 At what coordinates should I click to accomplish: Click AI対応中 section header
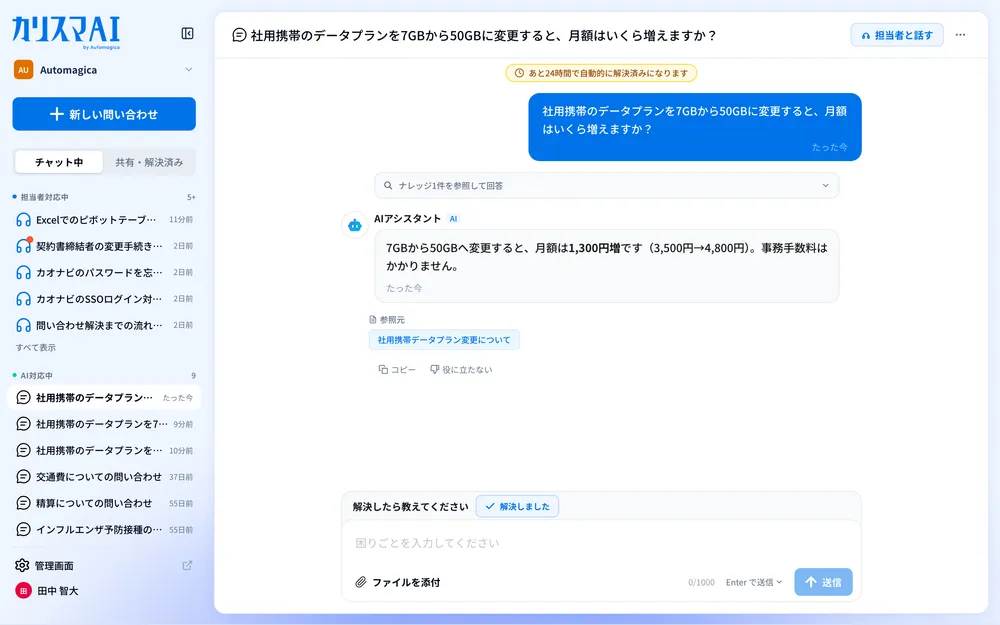(36, 376)
